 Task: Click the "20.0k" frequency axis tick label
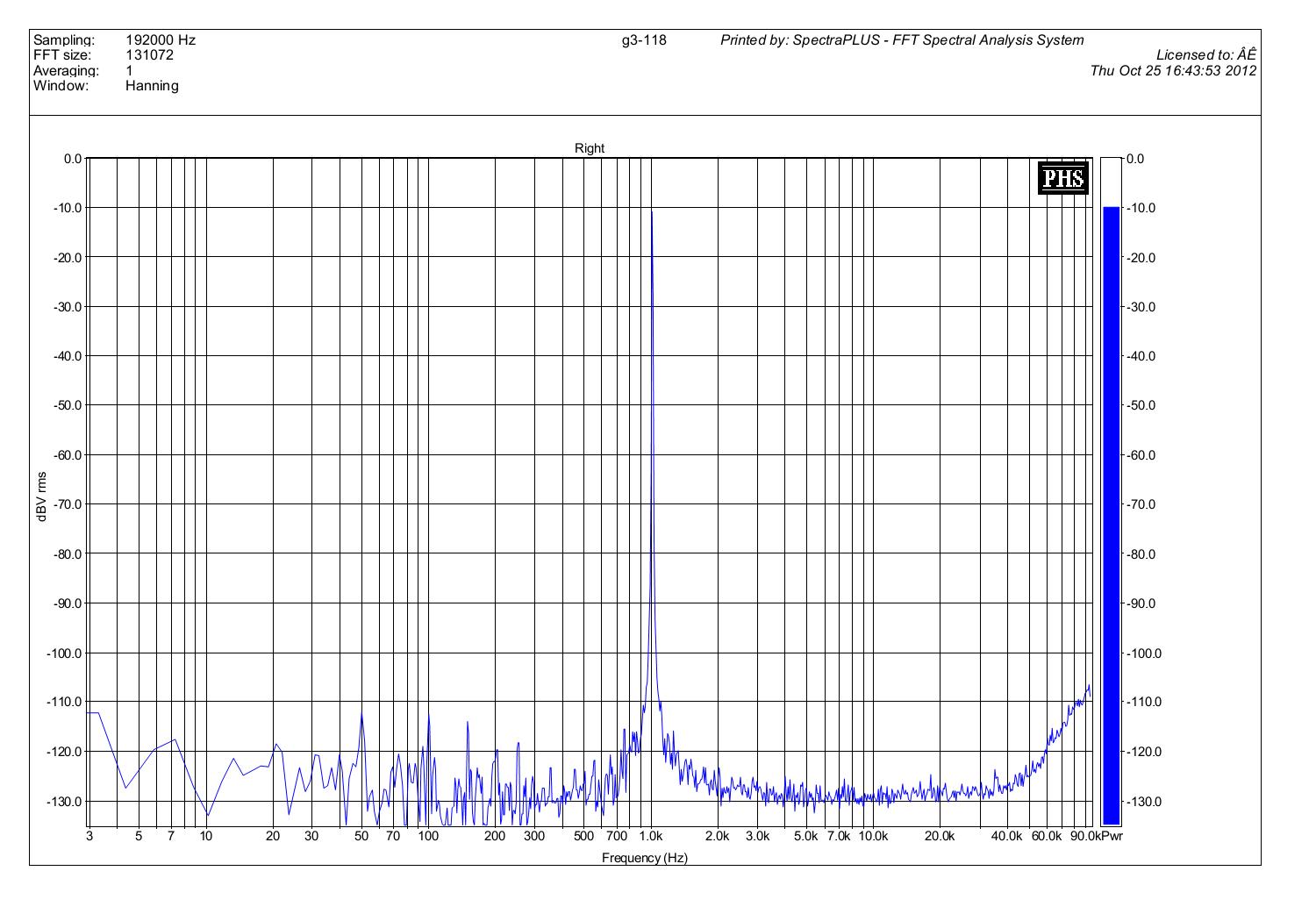pos(940,836)
